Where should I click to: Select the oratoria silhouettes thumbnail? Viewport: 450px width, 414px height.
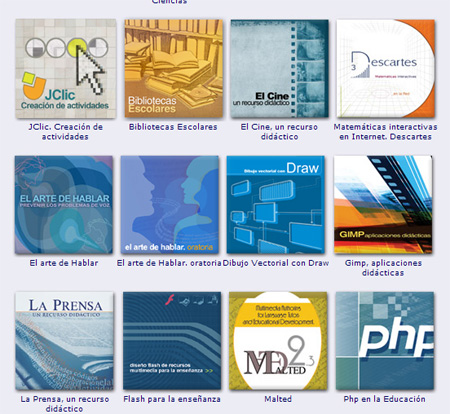(170, 205)
